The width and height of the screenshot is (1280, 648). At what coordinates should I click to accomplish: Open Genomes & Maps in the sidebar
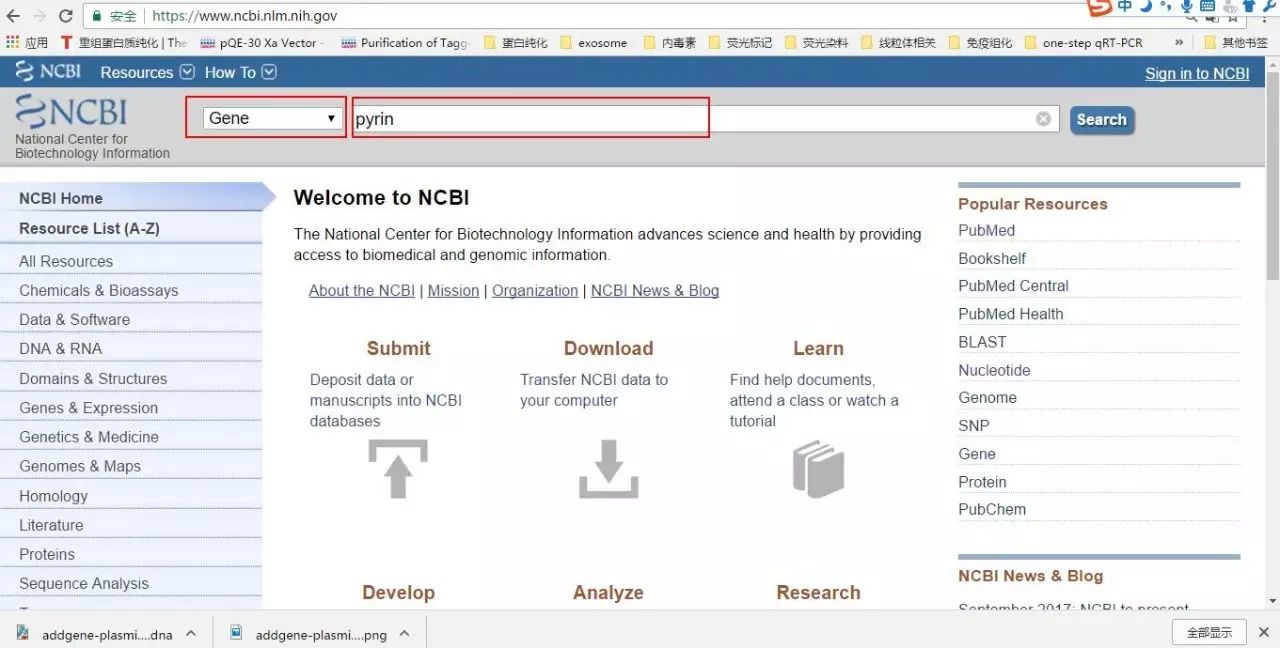(80, 466)
